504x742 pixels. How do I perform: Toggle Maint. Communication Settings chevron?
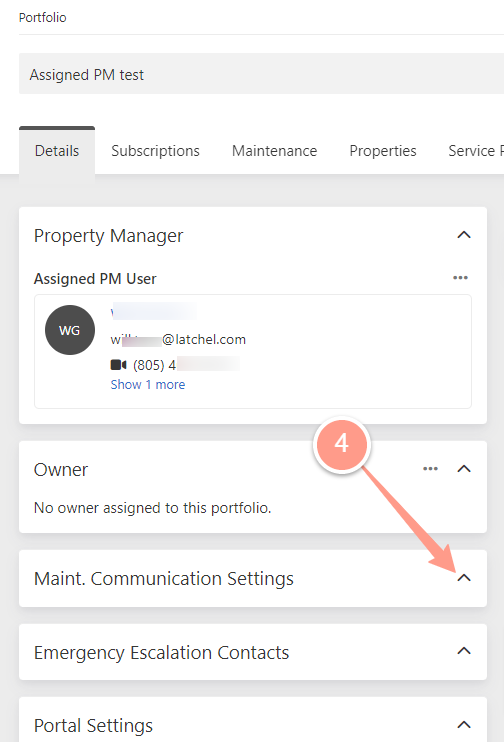pos(464,578)
